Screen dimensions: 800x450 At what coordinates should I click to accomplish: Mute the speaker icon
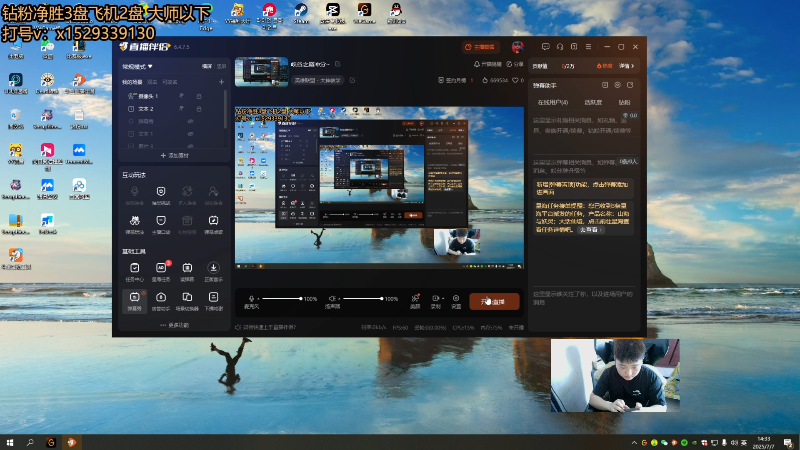click(x=332, y=298)
